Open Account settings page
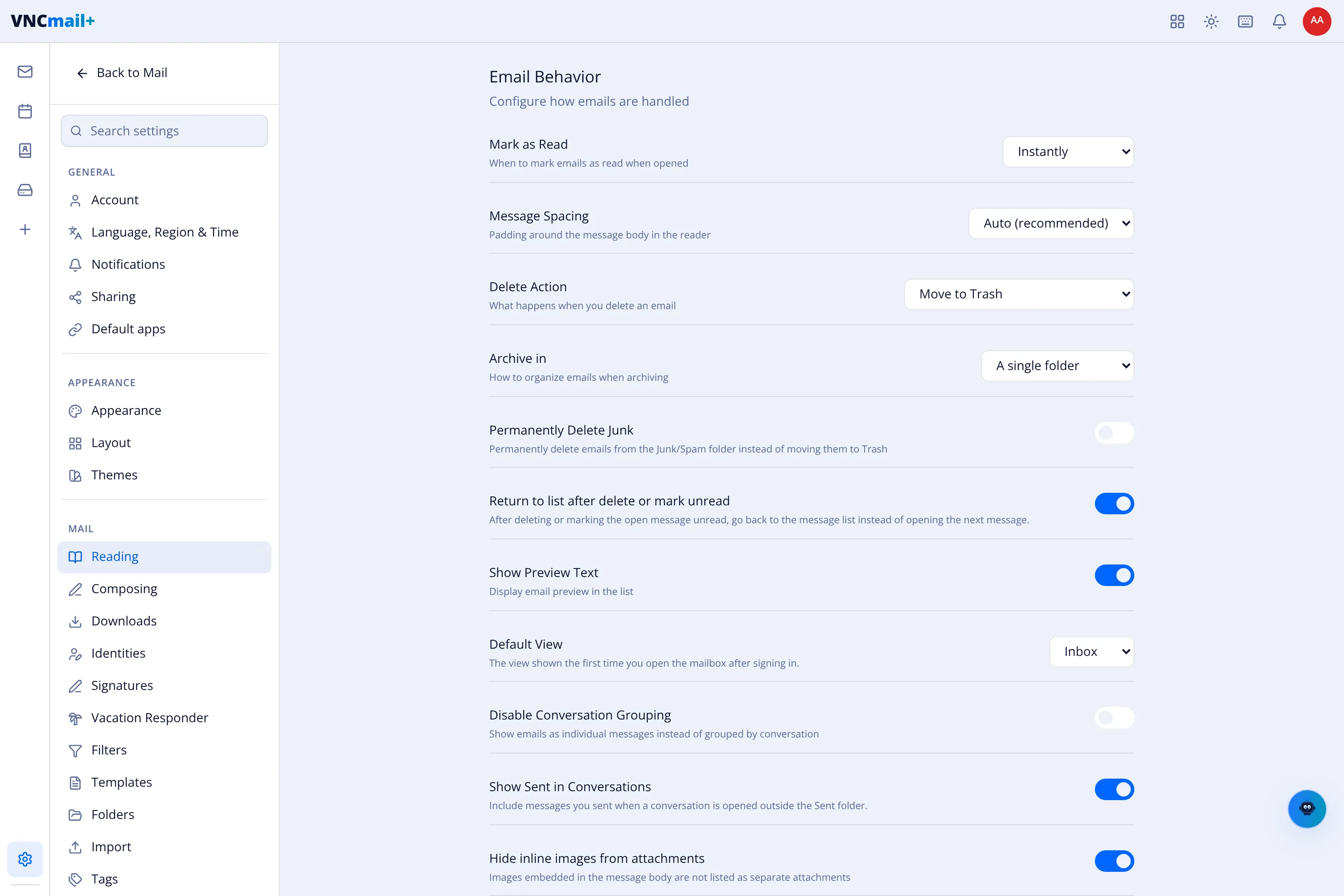The image size is (1344, 896). tap(164, 201)
